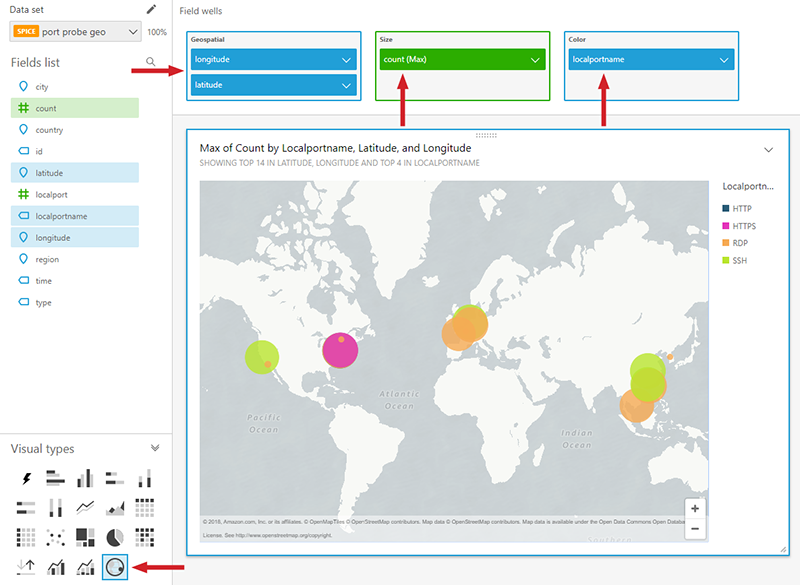Choose the horizontal bar chart visual type
This screenshot has height=585, width=800.
pos(56,478)
